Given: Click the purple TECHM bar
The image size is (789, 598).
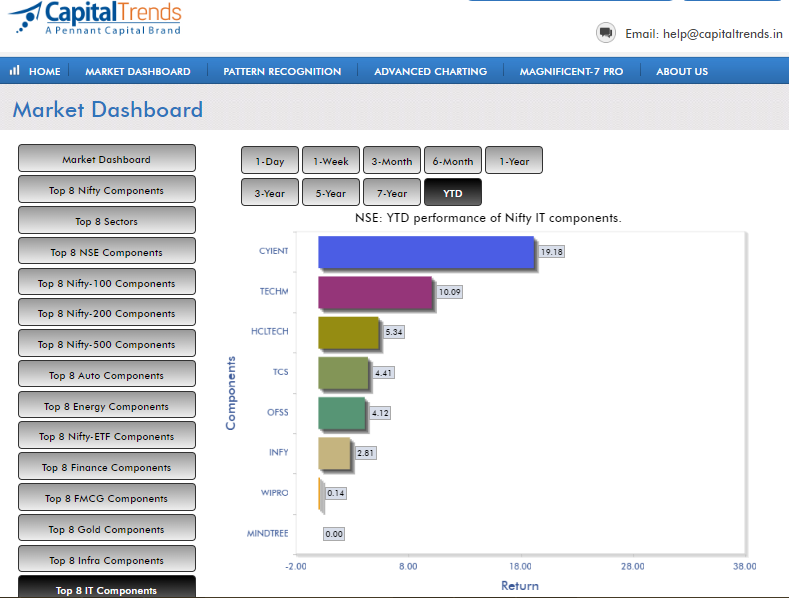Looking at the screenshot, I should click(x=375, y=292).
